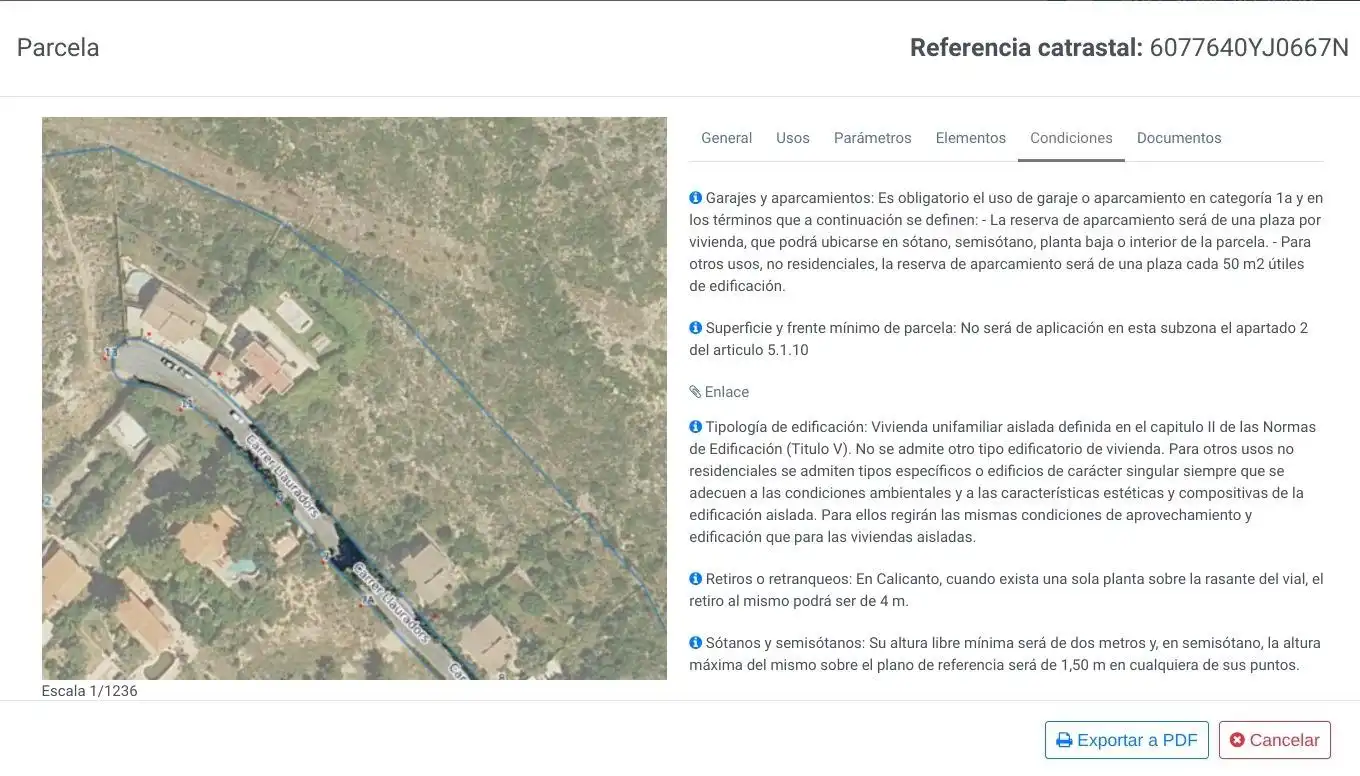
Task: Click the 'Garajes y aparcamientos' condition text
Action: pyautogui.click(x=1006, y=242)
